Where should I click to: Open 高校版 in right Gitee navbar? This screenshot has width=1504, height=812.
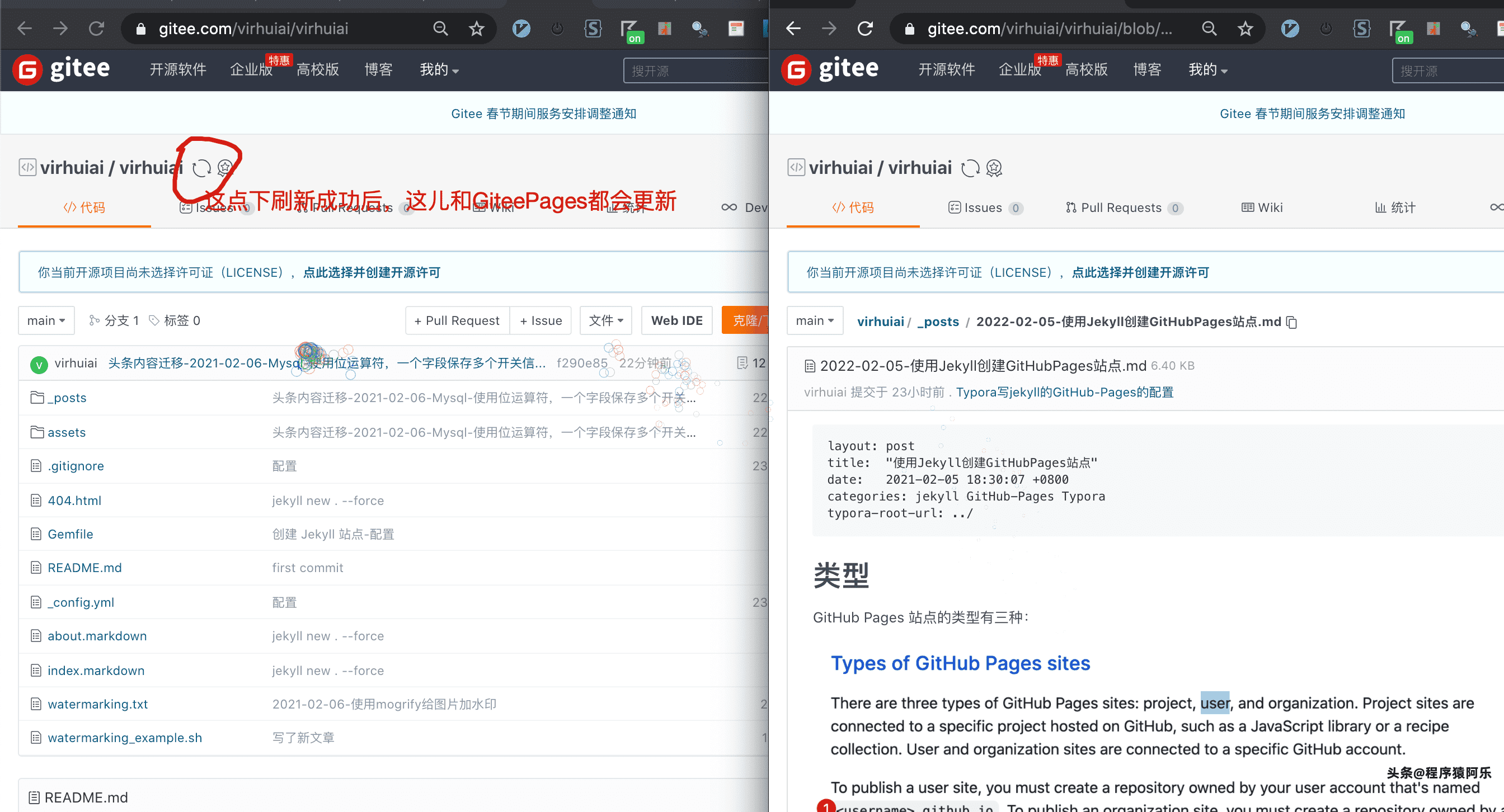(1087, 69)
